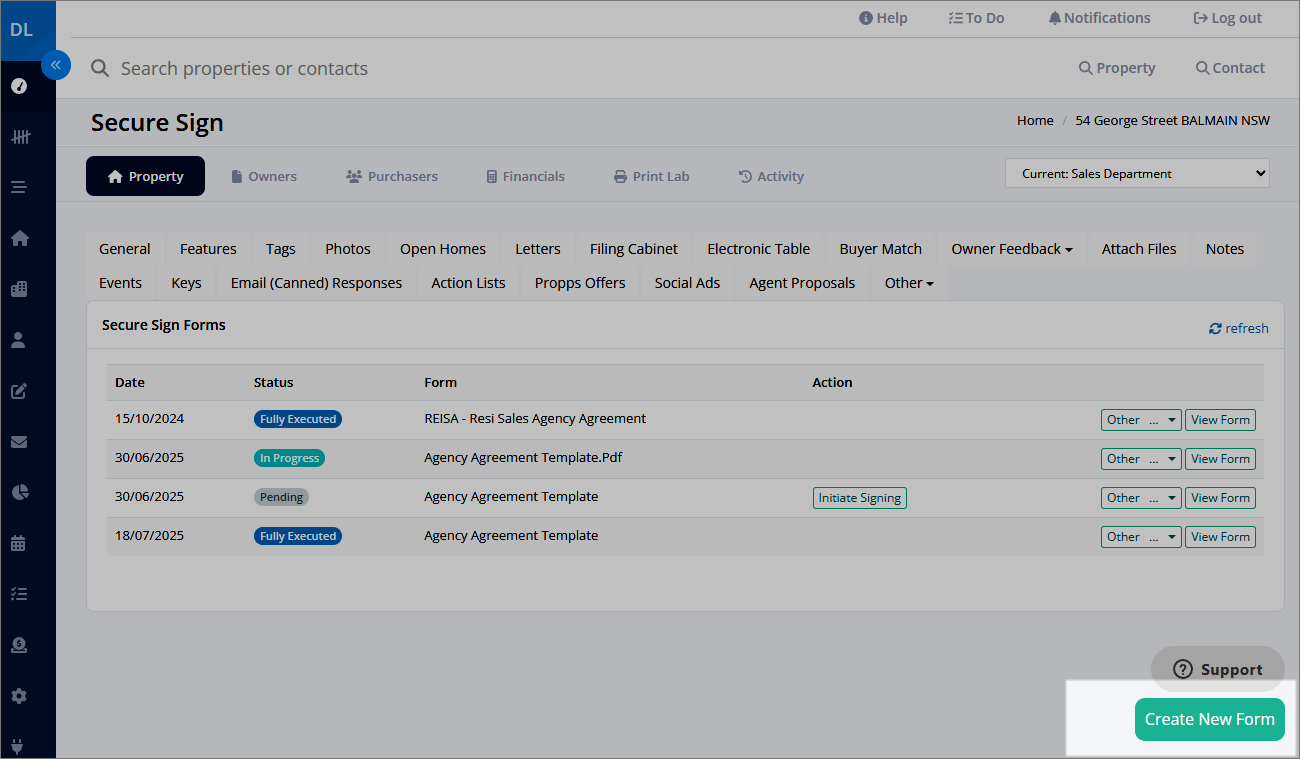This screenshot has height=759, width=1300.
Task: Open the Current: Sales Department dropdown
Action: (1136, 174)
